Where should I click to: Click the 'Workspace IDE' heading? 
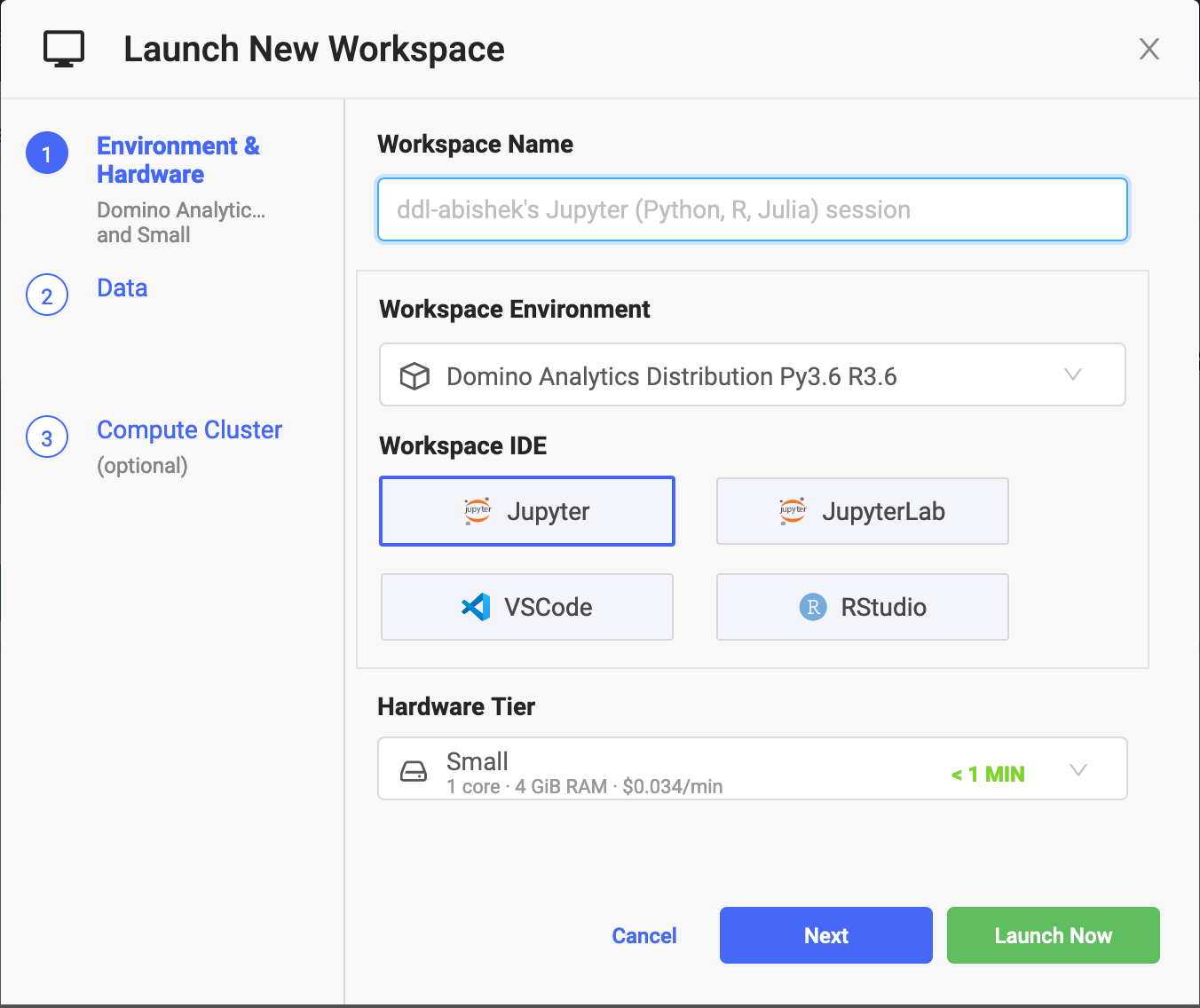(463, 445)
